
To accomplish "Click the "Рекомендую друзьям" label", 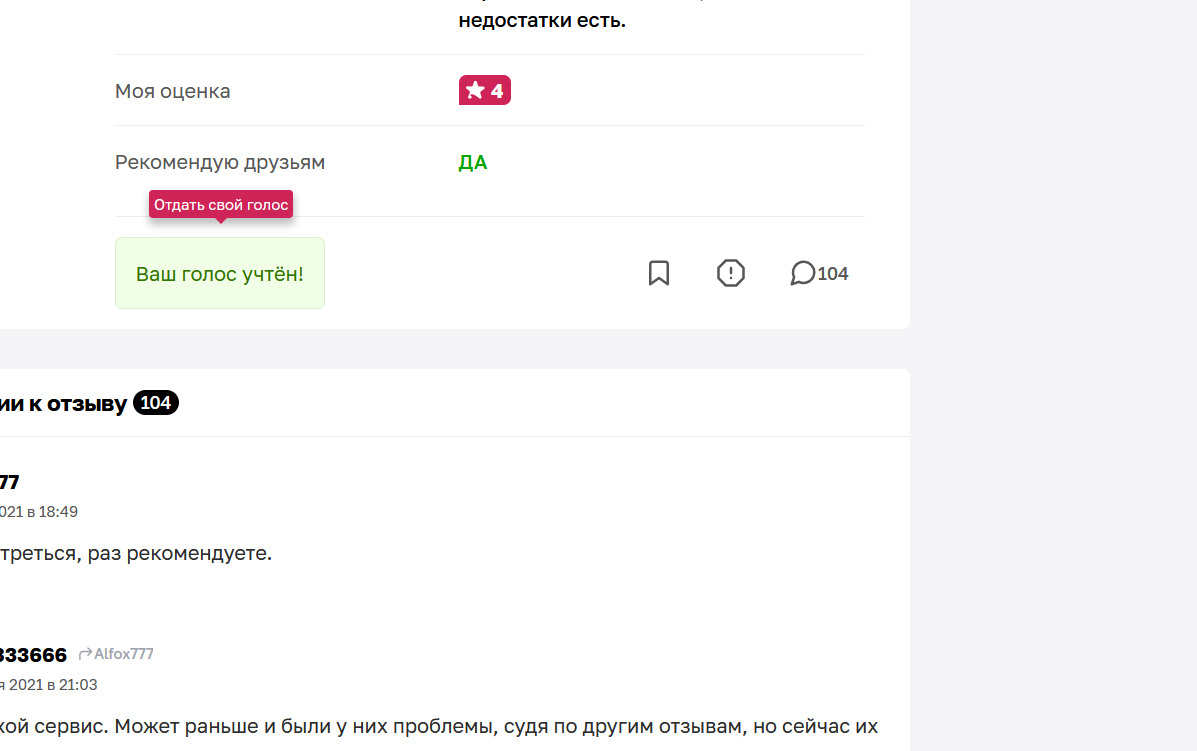I will [x=220, y=163].
